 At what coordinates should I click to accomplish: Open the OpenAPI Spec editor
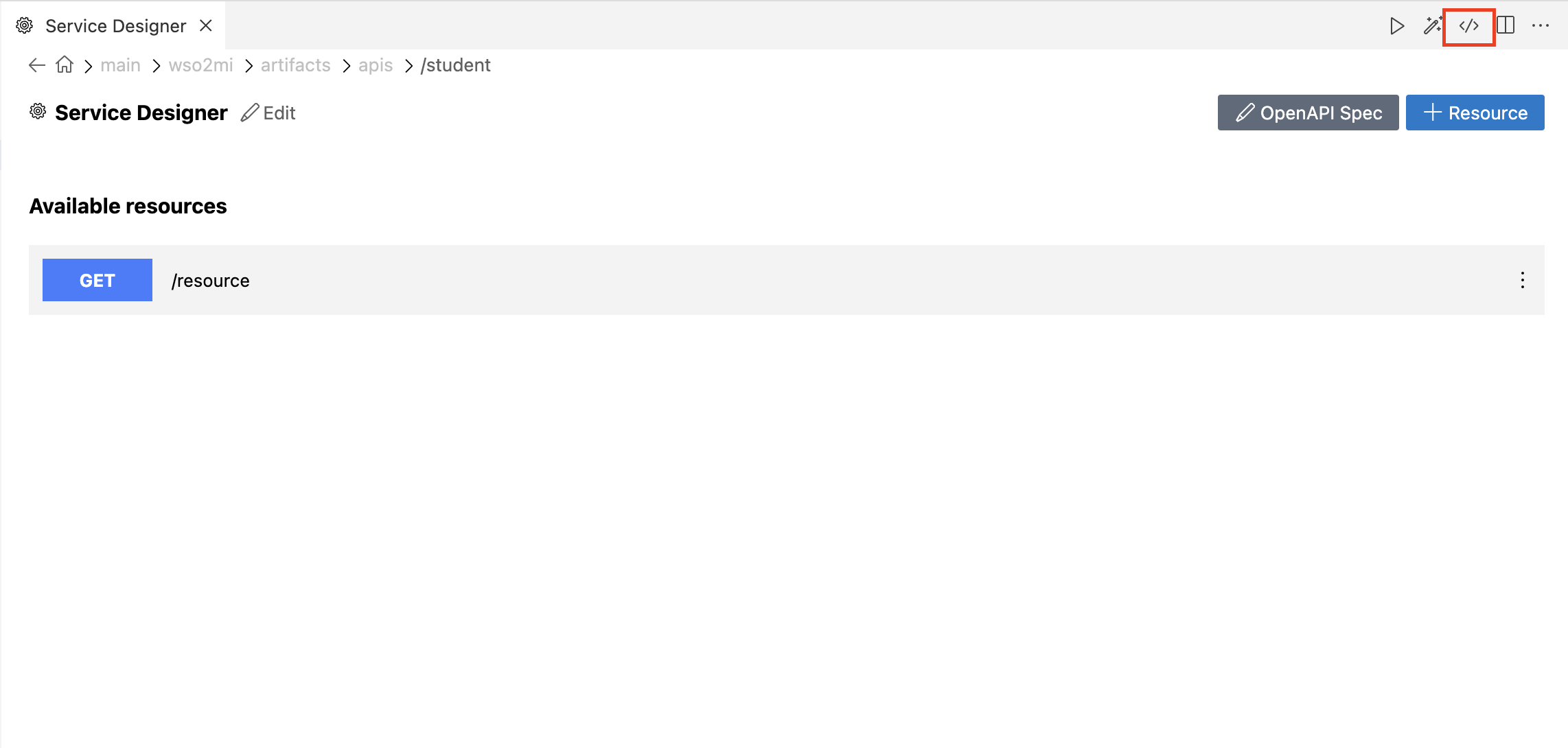[x=1308, y=113]
